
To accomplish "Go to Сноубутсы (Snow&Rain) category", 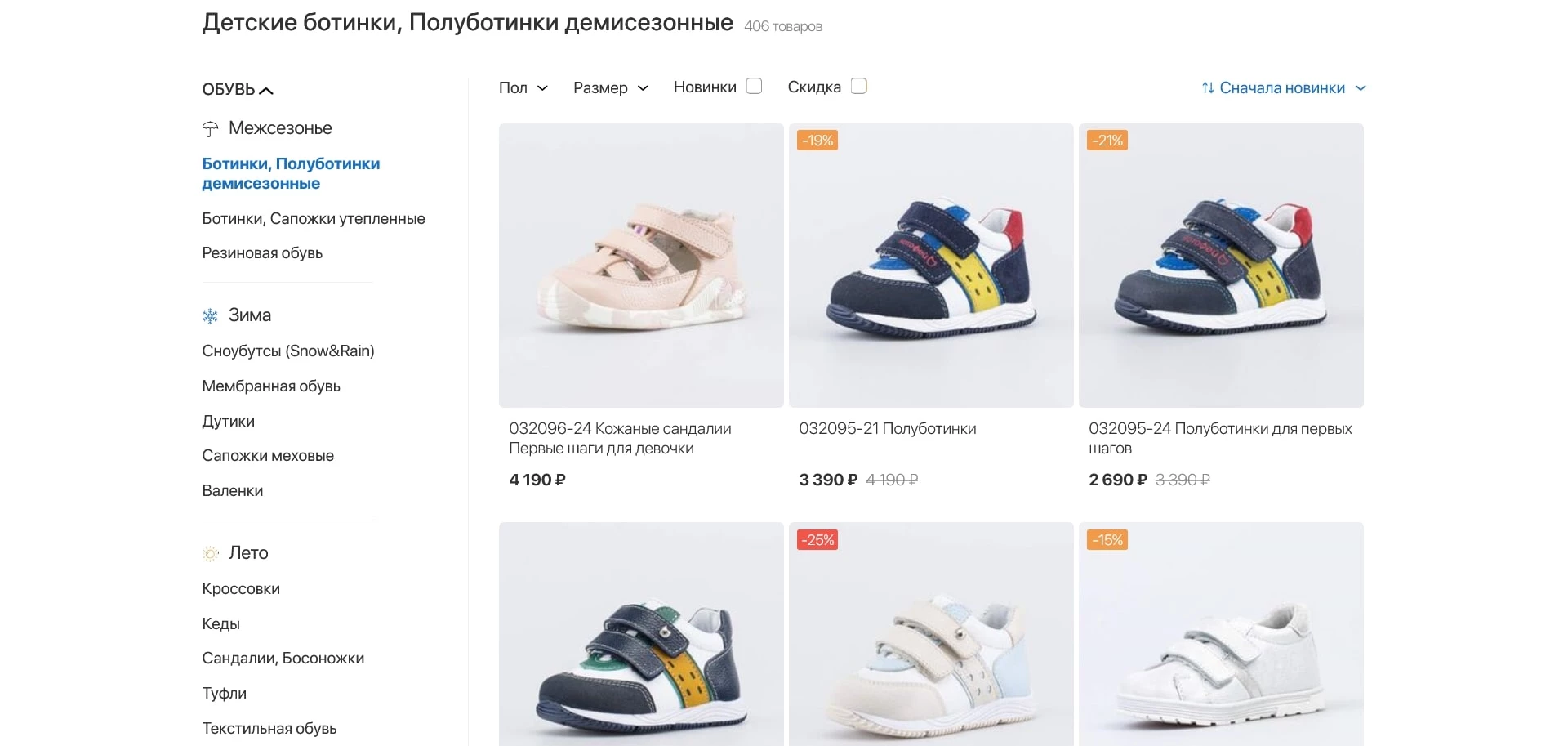I will [288, 351].
